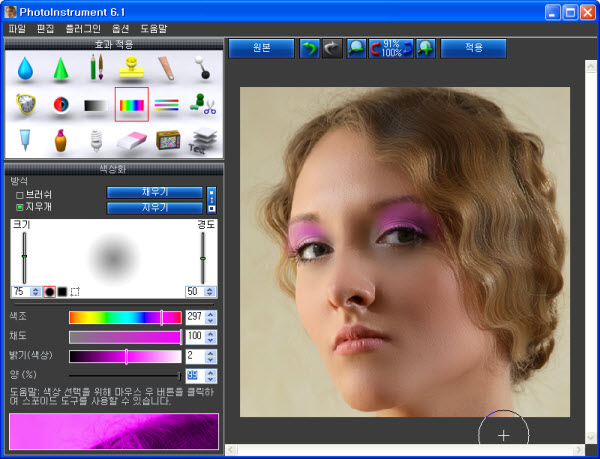Open the 플러그인 menu
The image size is (600, 459).
click(x=83, y=29)
